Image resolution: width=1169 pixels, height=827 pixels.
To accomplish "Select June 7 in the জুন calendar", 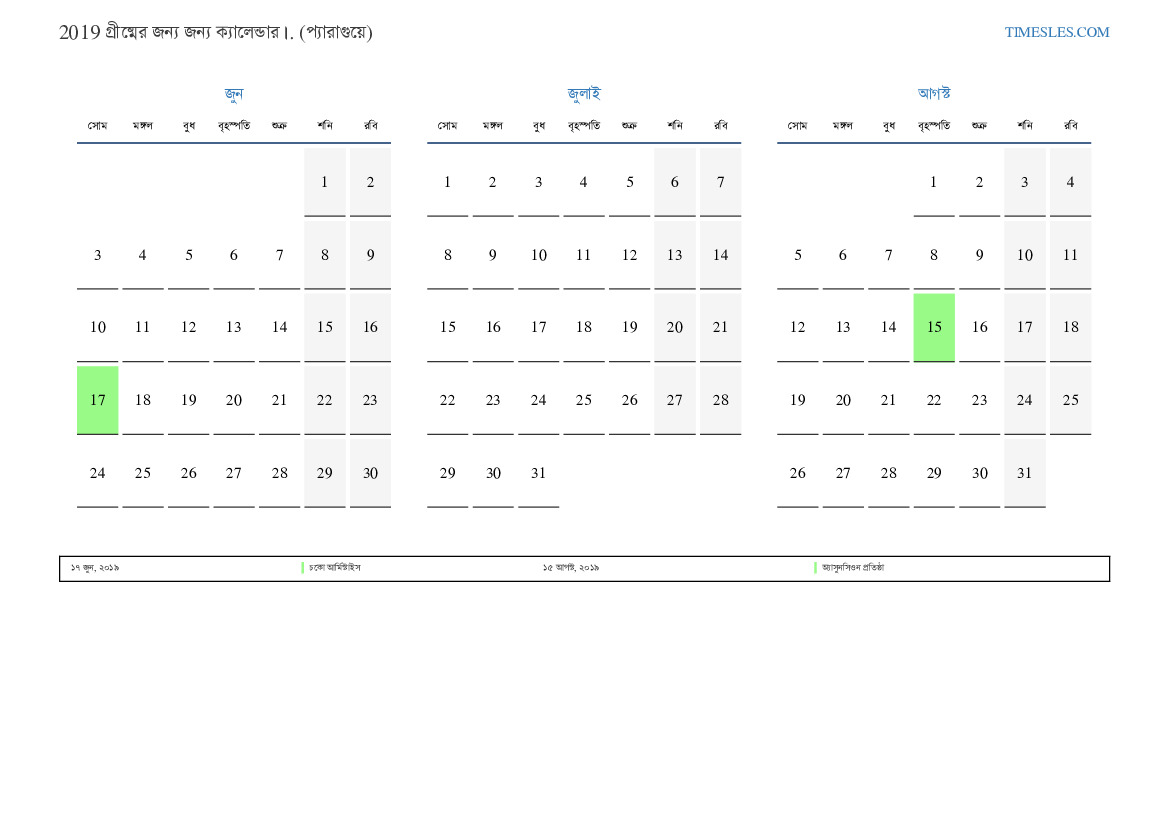I will [280, 255].
